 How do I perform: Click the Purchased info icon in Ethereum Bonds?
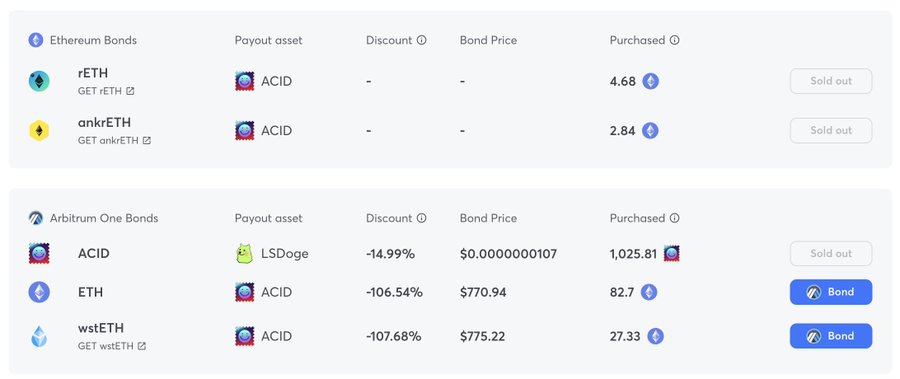tap(675, 40)
